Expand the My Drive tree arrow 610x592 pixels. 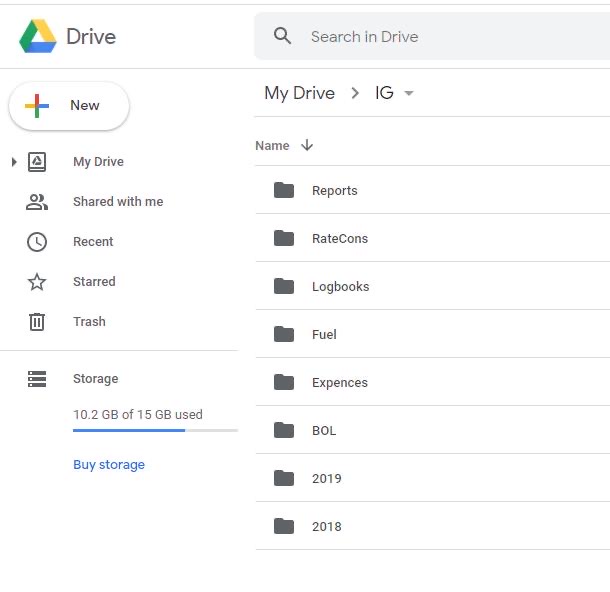(14, 162)
